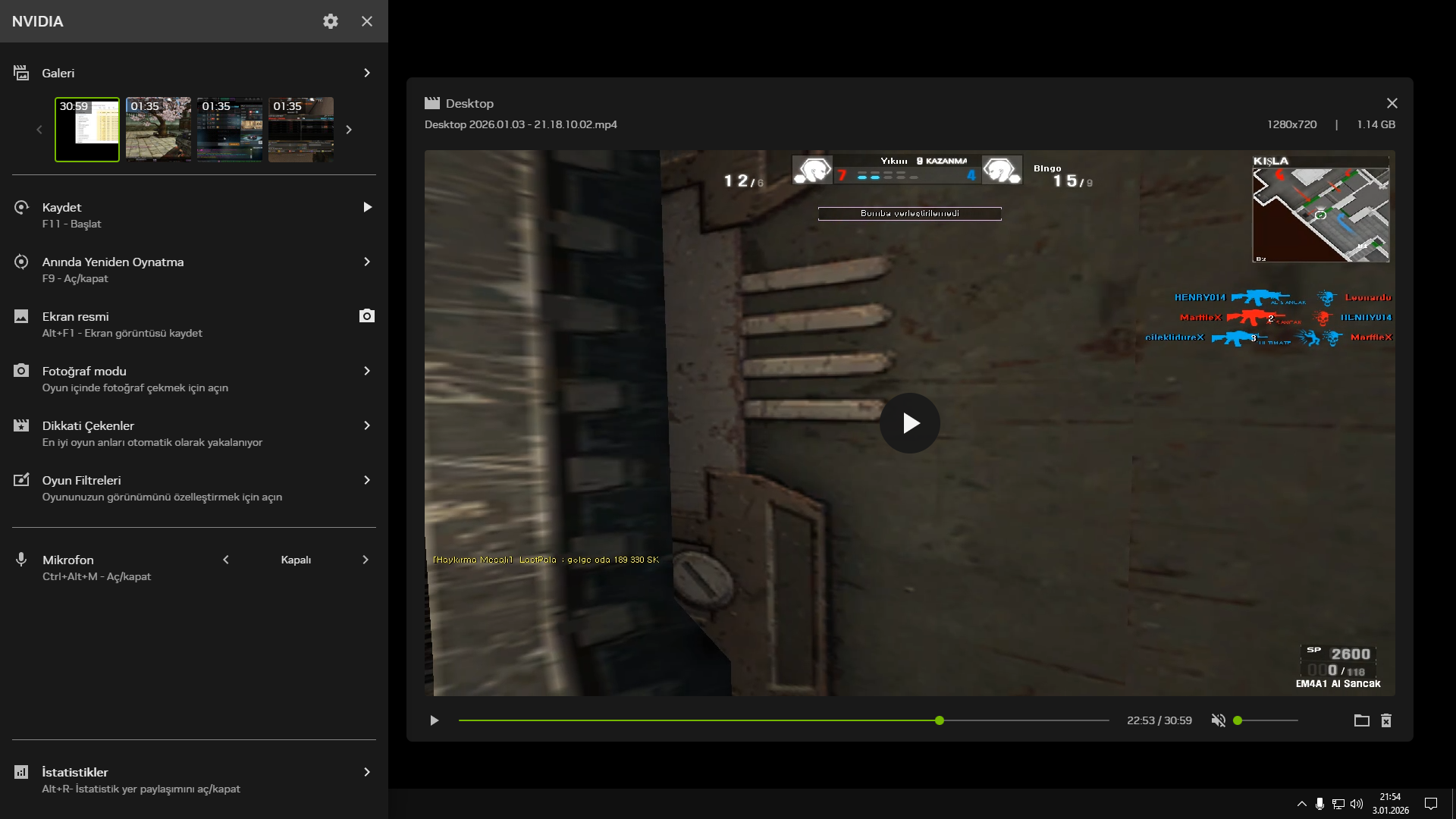
Task: Expand Oyun Filtreleri chevron
Action: (367, 480)
